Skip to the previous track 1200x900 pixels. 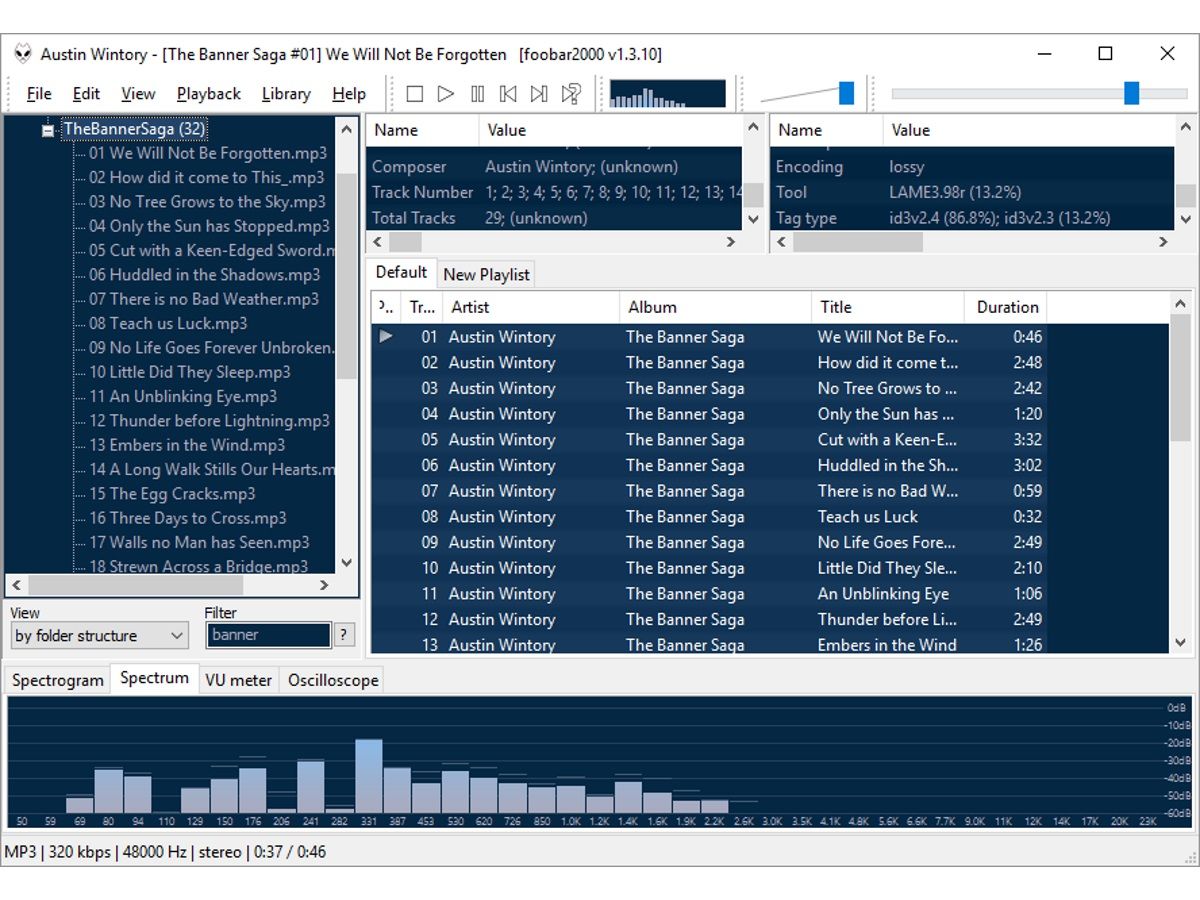[508, 93]
